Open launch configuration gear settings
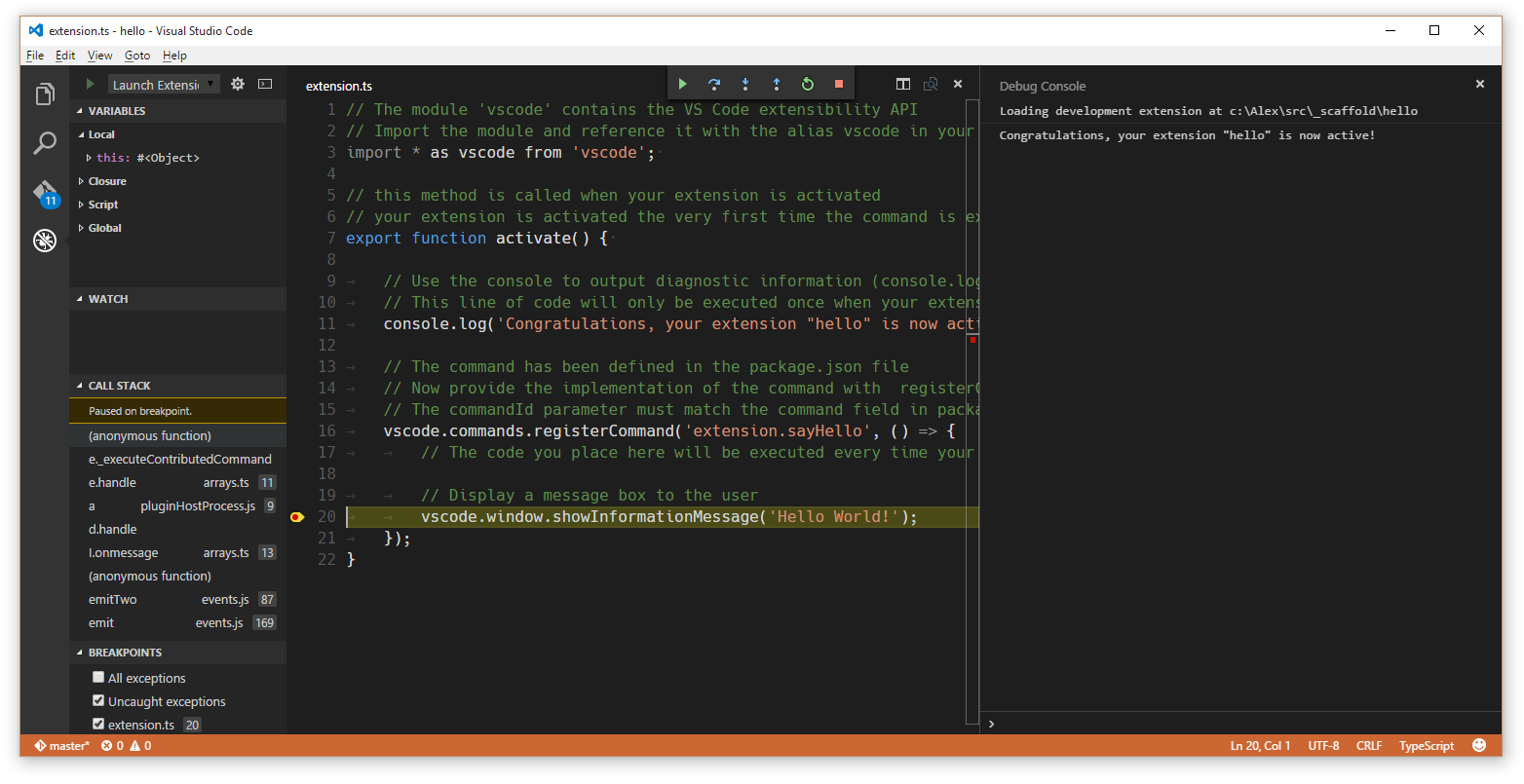1524x784 pixels. 238,85
